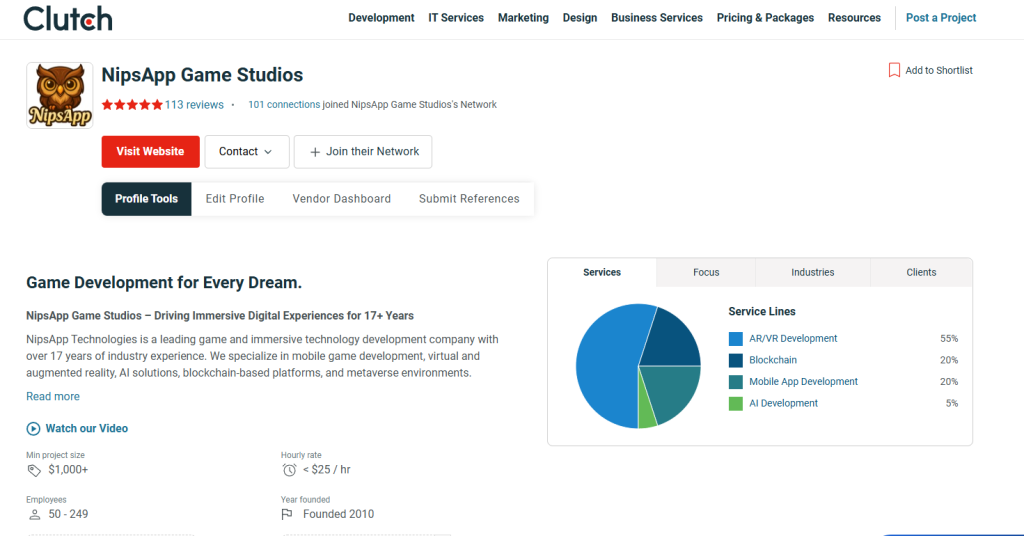Image resolution: width=1024 pixels, height=536 pixels.
Task: Click the Blockchain color swatch
Action: click(x=735, y=360)
